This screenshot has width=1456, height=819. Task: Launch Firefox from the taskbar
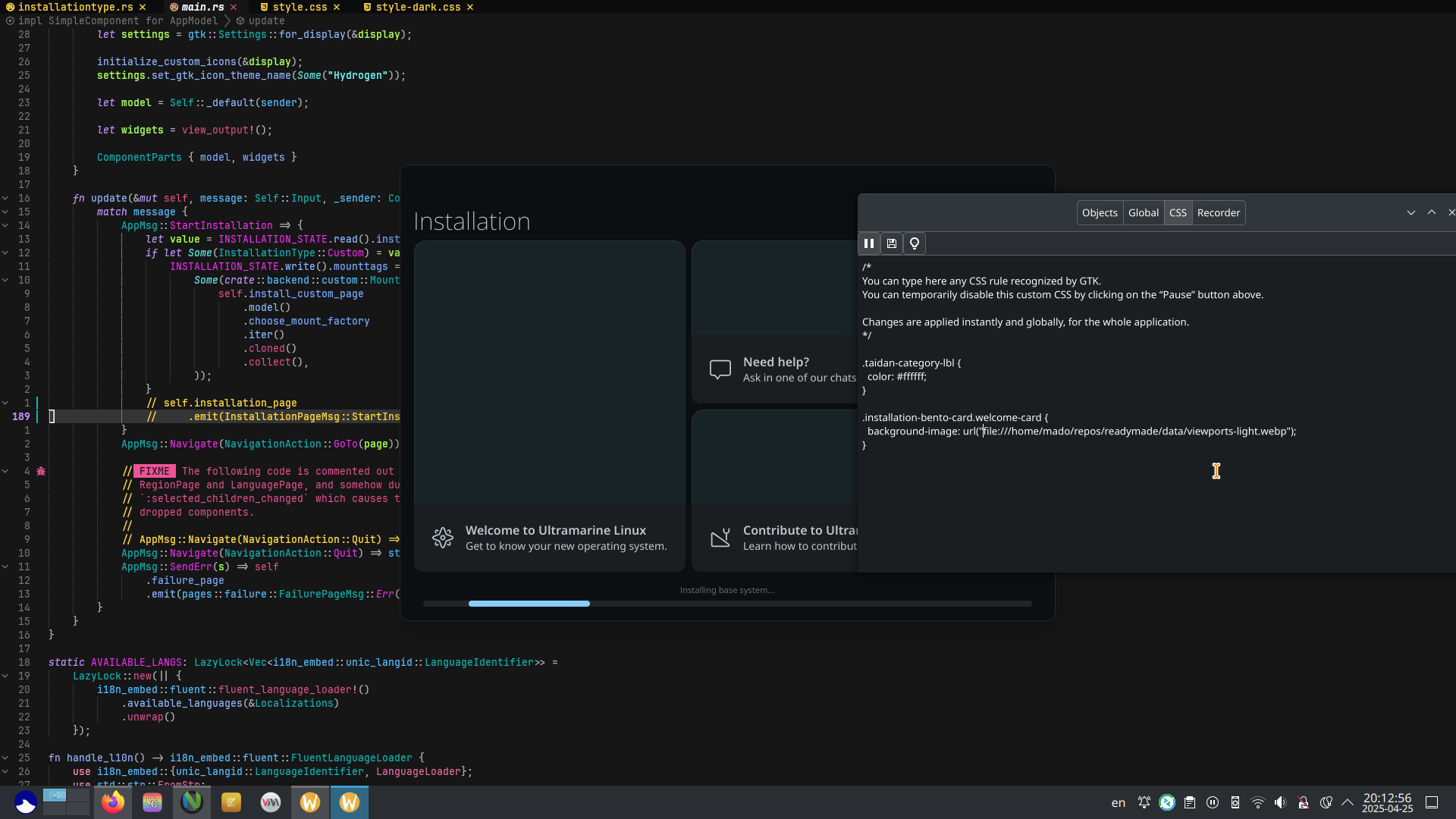pos(113,802)
